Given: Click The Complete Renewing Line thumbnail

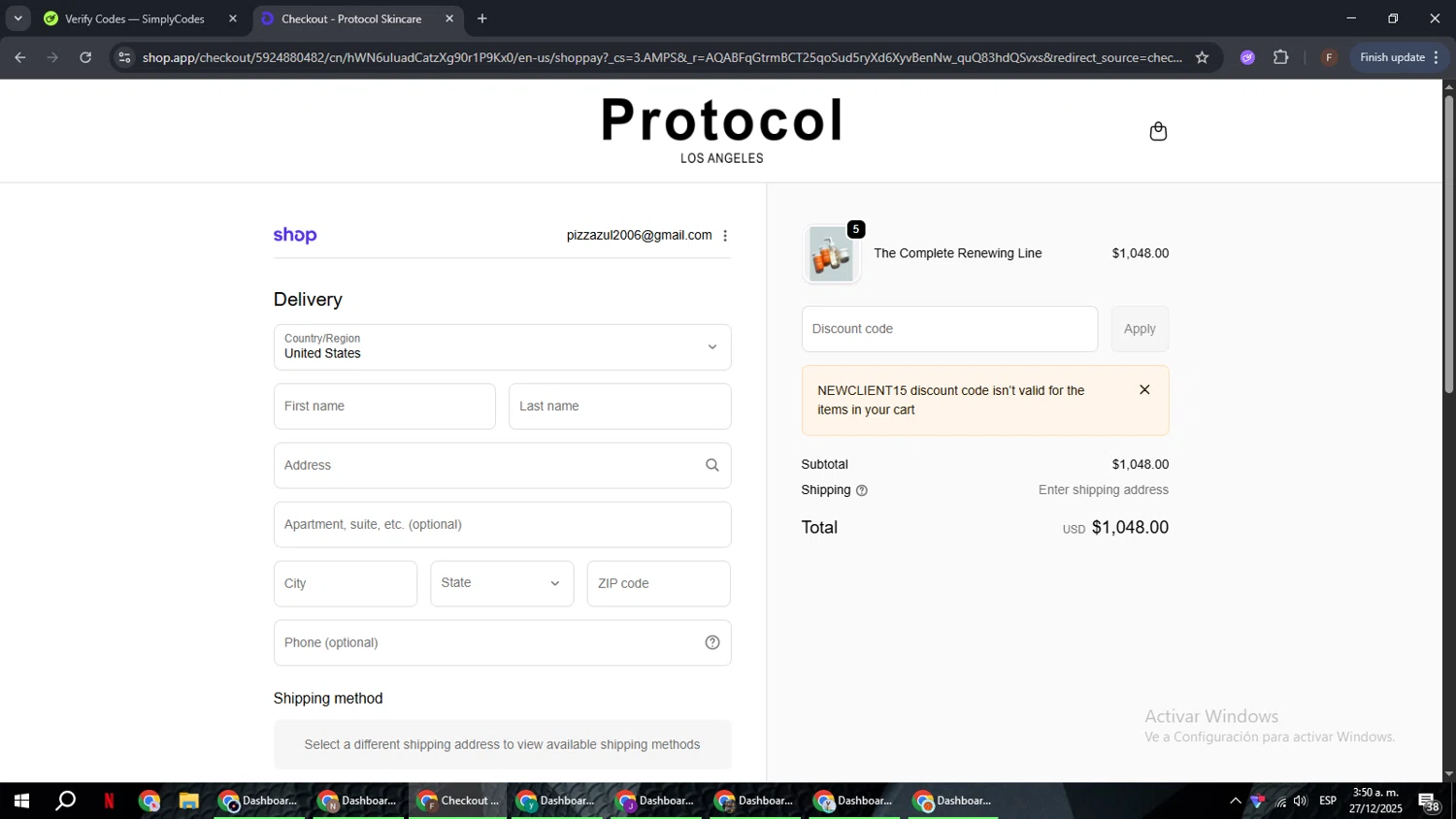Looking at the screenshot, I should (832, 254).
